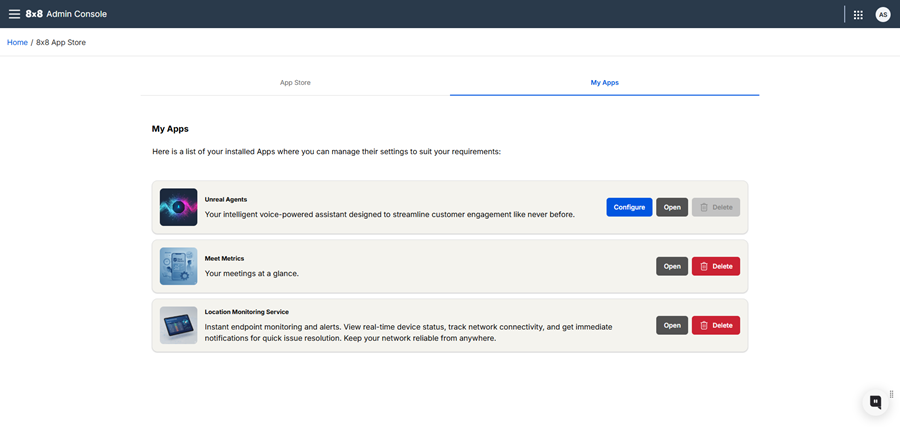Click the disabled Delete for Unreal Agents
Image resolution: width=900 pixels, height=427 pixels.
point(716,207)
